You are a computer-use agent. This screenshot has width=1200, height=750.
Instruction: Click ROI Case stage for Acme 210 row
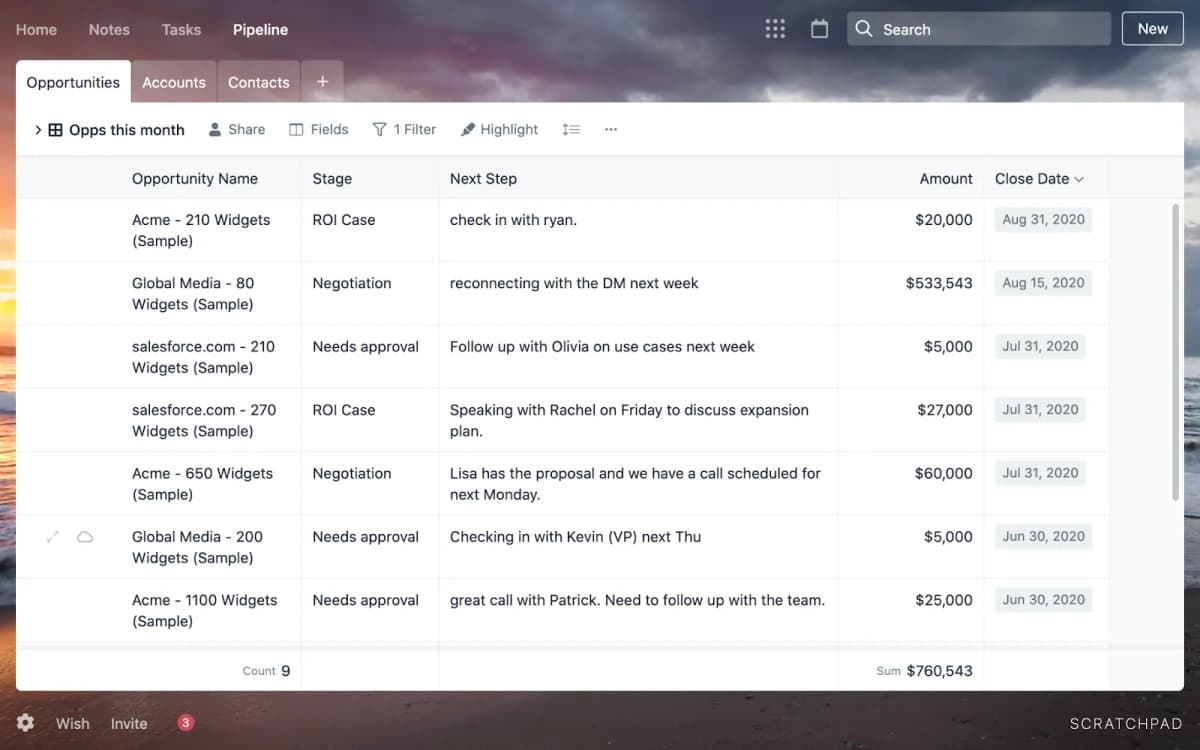[344, 220]
